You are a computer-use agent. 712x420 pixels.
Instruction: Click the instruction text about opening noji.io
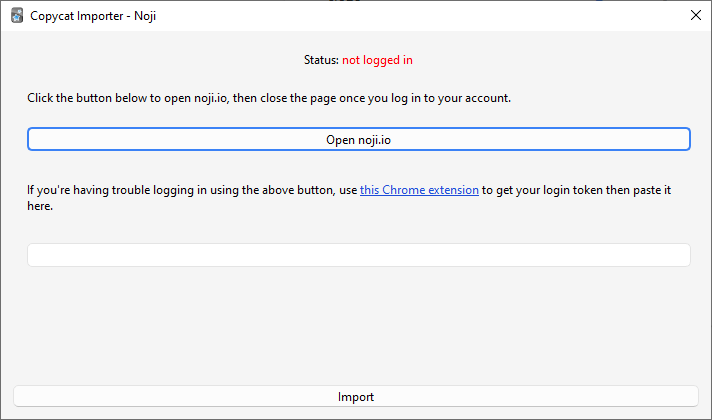tap(269, 98)
